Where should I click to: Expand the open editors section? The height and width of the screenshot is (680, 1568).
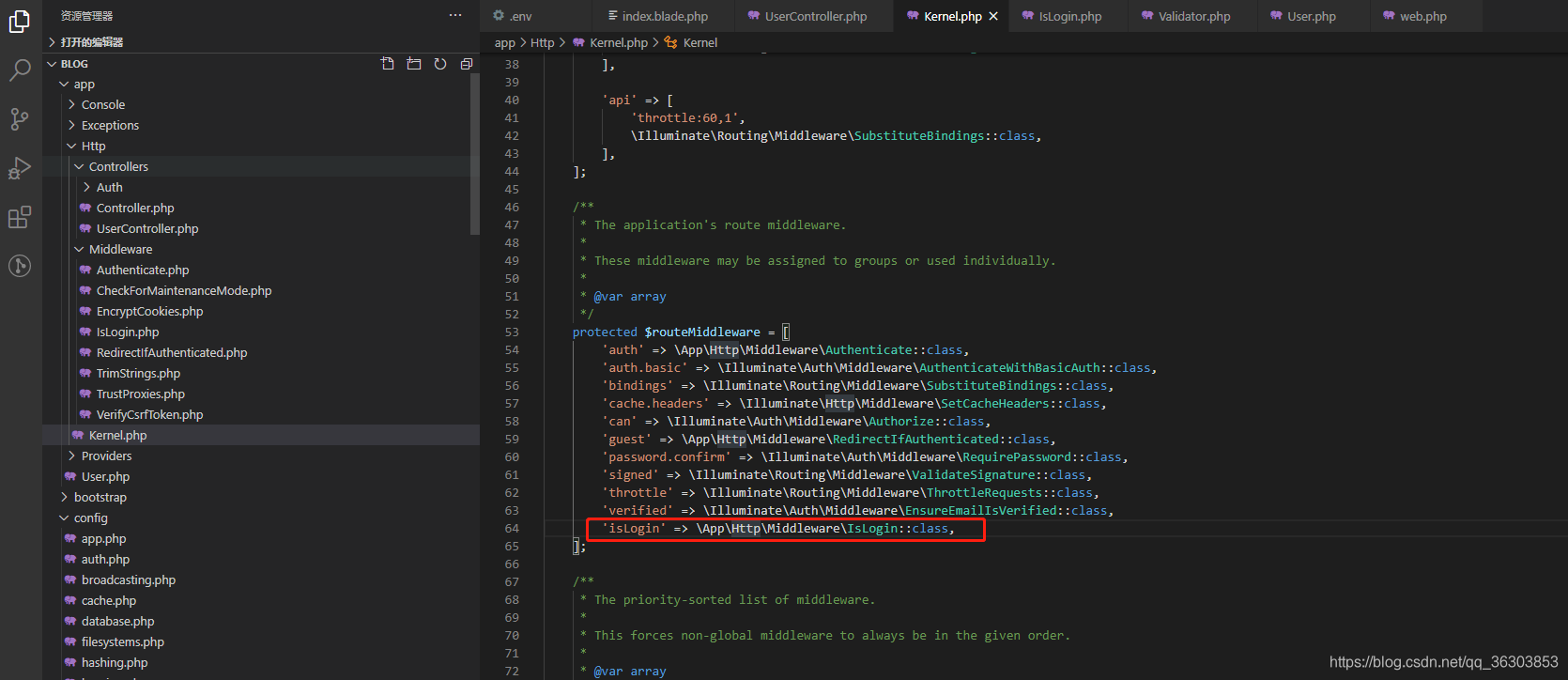tap(261, 42)
